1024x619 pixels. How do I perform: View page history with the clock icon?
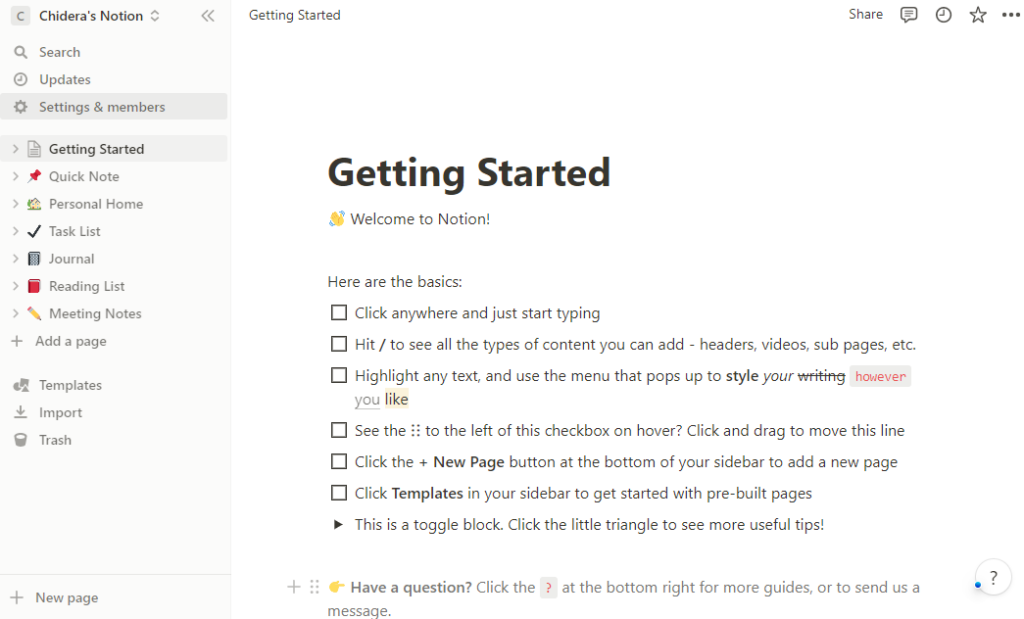pos(943,14)
